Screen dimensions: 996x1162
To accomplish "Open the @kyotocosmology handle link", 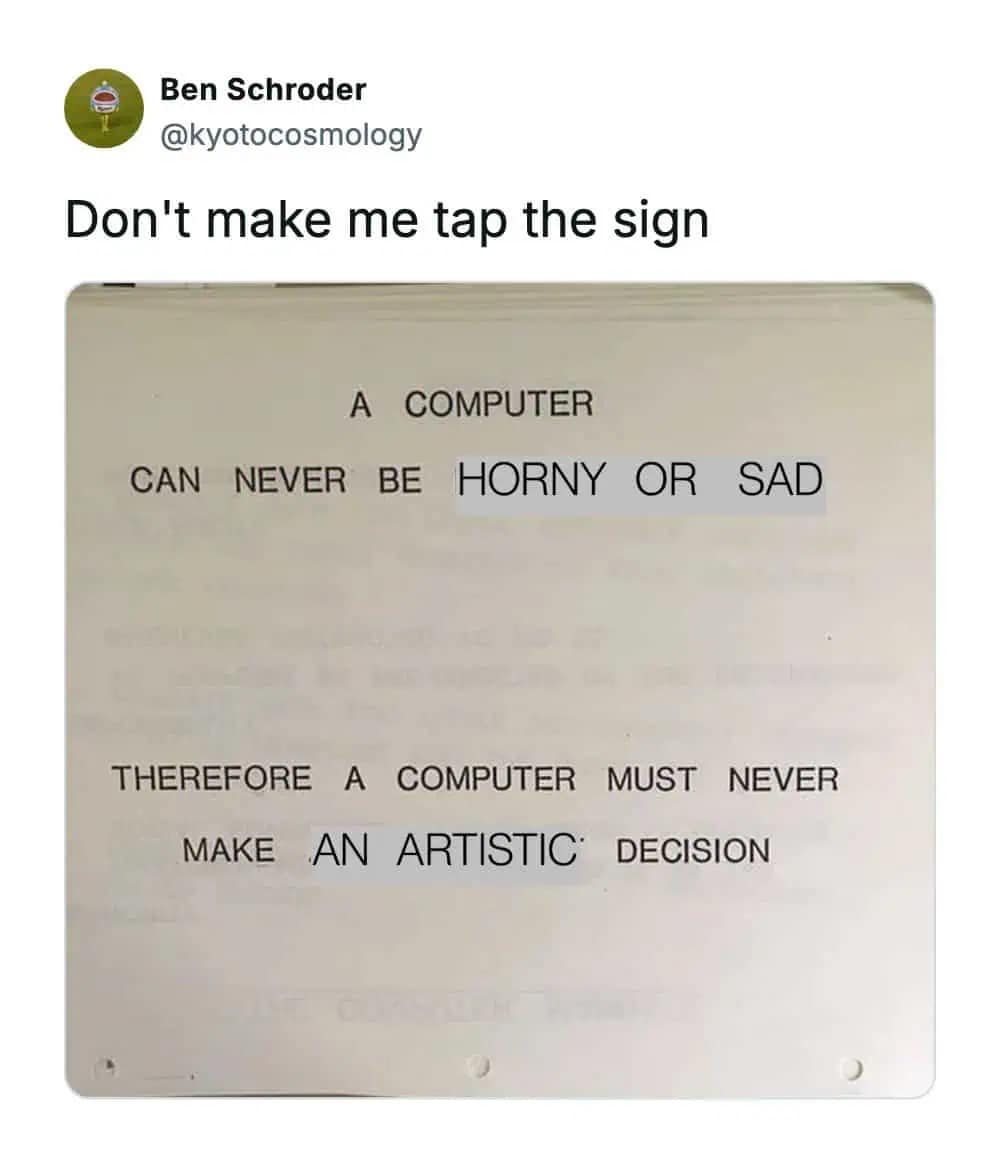I will [291, 135].
